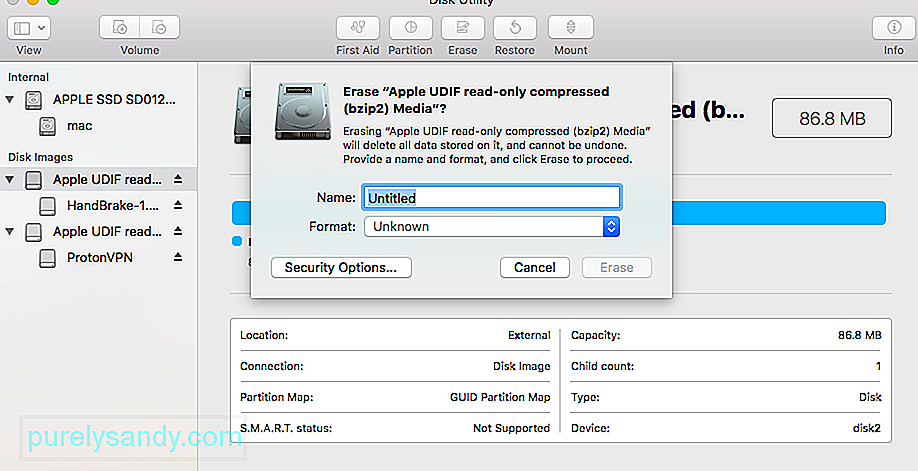Click the remove Volume icon
918x471 pixels.
pos(159,28)
